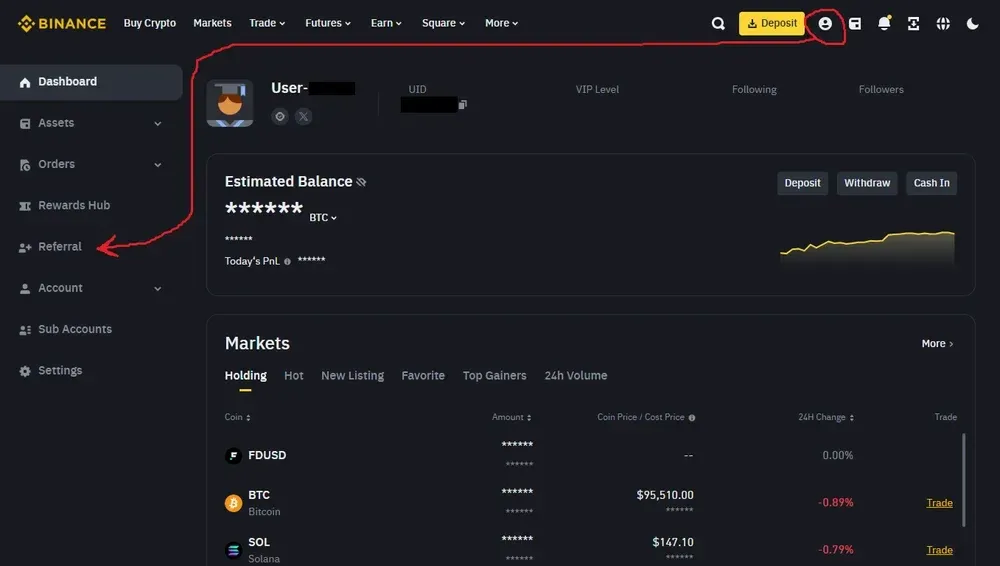1000x566 pixels.
Task: Sort by Coin column arrows
Action: coord(248,417)
